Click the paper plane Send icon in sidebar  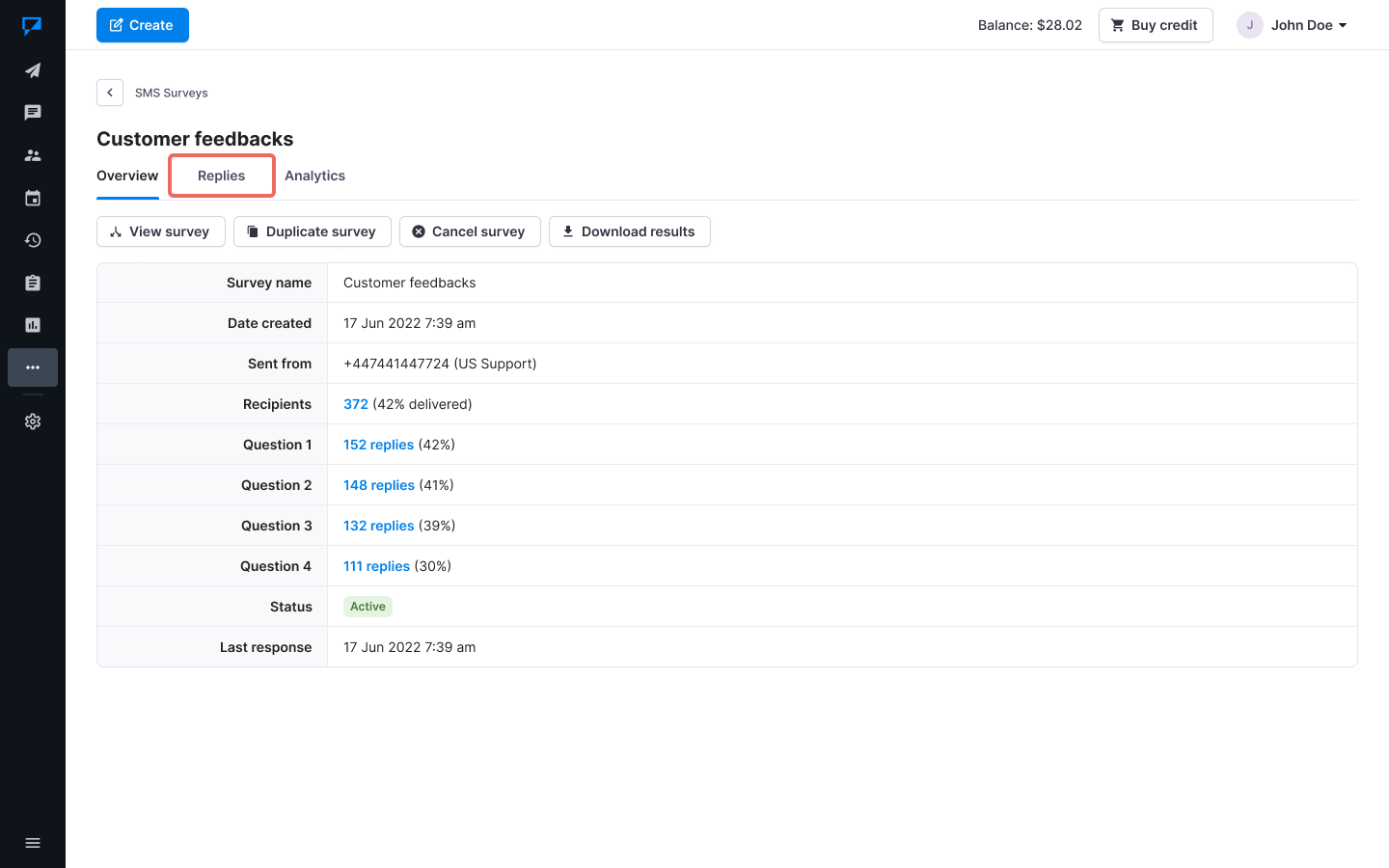pos(33,70)
